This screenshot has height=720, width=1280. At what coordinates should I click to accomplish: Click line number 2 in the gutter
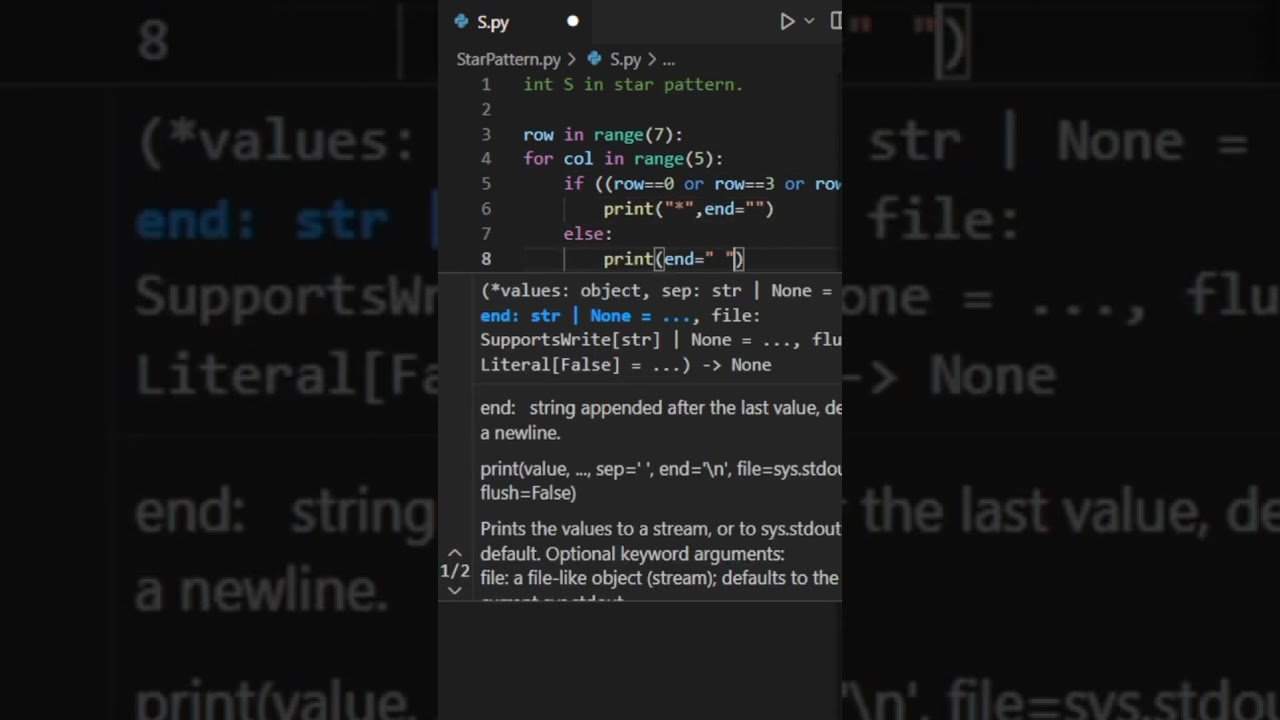486,109
